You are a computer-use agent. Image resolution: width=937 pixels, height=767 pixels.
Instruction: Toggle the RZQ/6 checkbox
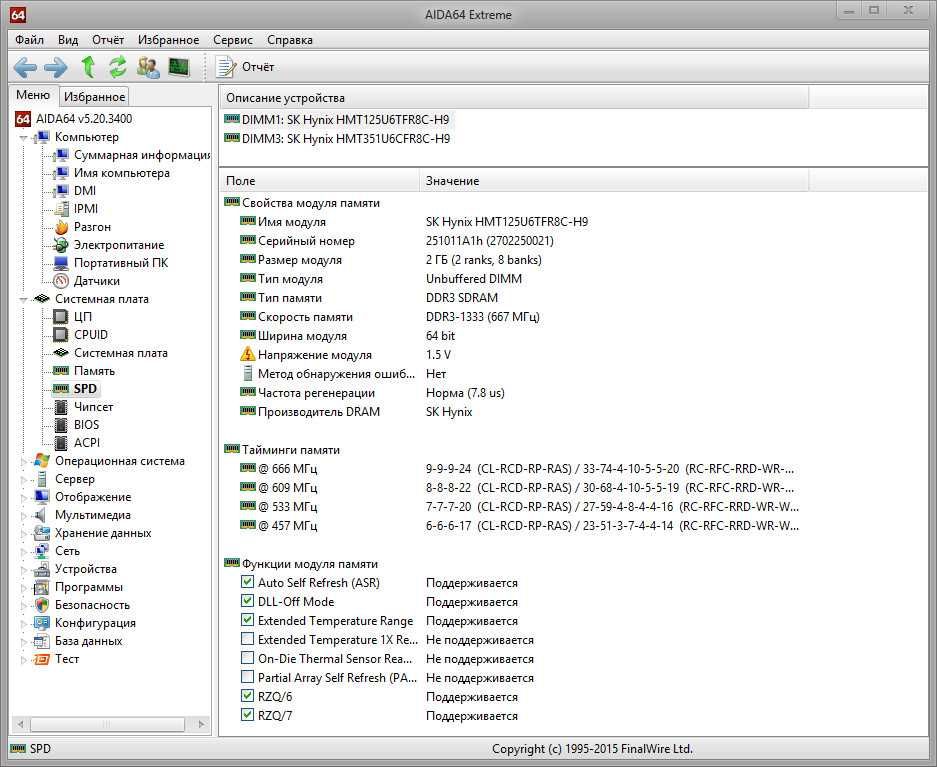pos(247,696)
